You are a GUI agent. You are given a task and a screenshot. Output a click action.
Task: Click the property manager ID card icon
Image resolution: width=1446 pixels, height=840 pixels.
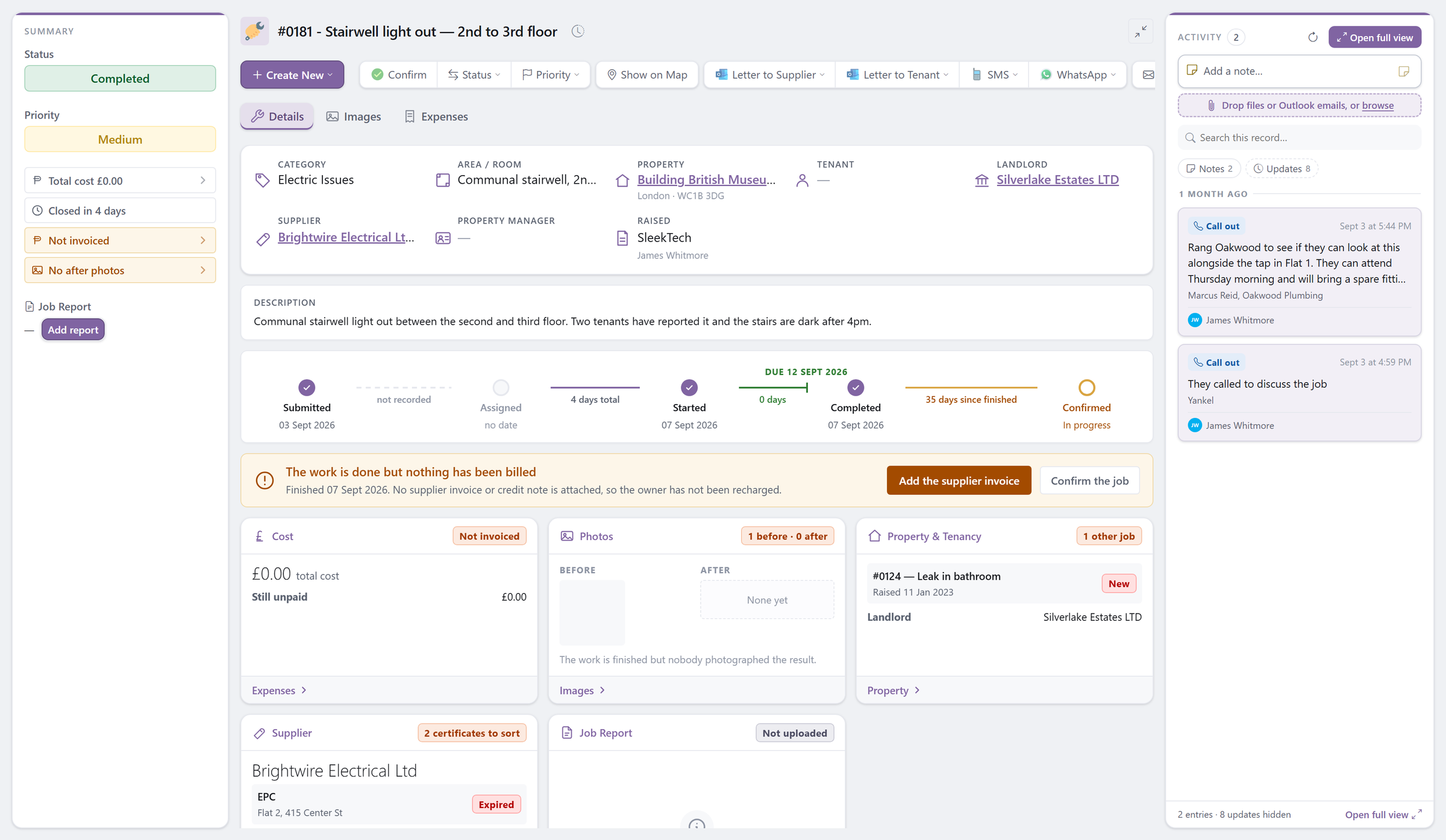(443, 238)
